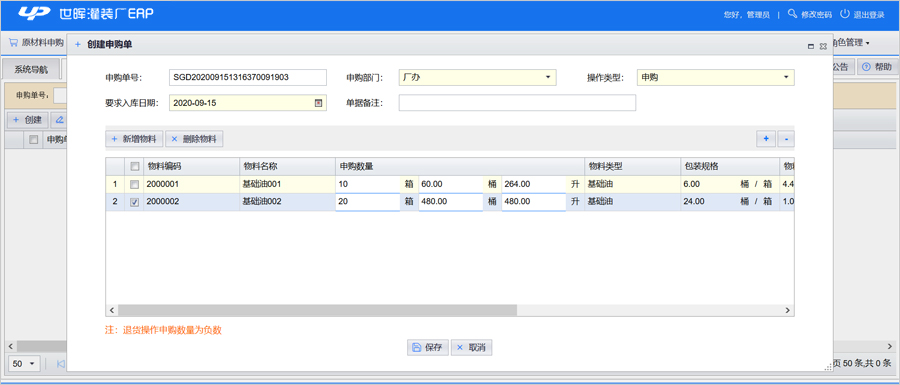Screen dimensions: 900x385
Task: Click the power icon beside 退出登录
Action: tap(844, 14)
